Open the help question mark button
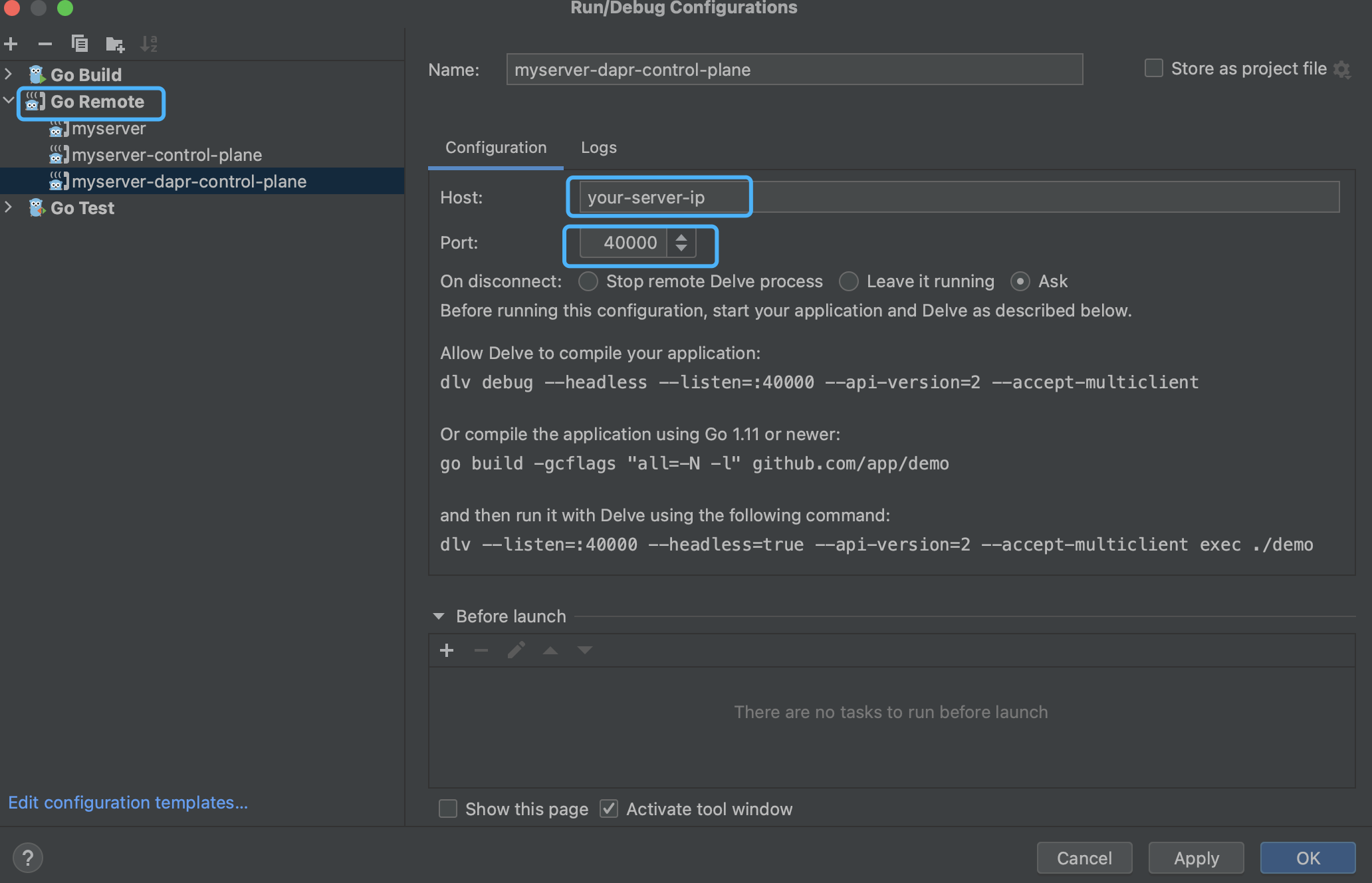Screen dimensions: 1372x883 [x=28, y=858]
